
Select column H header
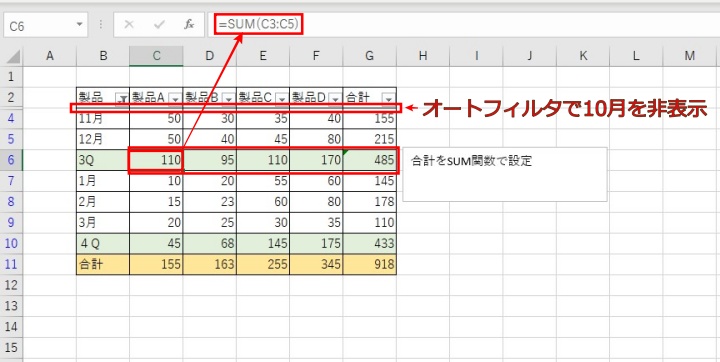coord(423,56)
